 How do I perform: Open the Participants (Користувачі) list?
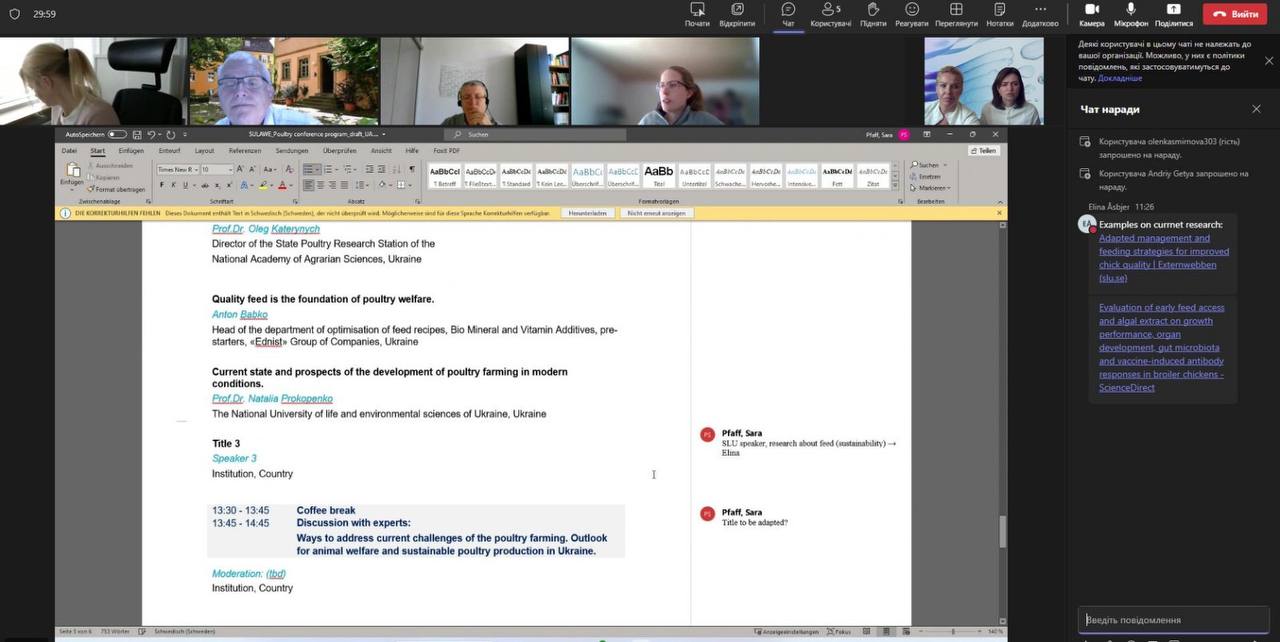coord(832,14)
